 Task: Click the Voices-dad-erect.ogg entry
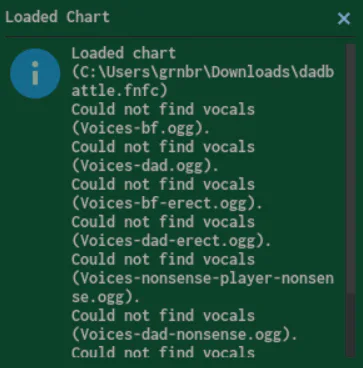pos(172,241)
